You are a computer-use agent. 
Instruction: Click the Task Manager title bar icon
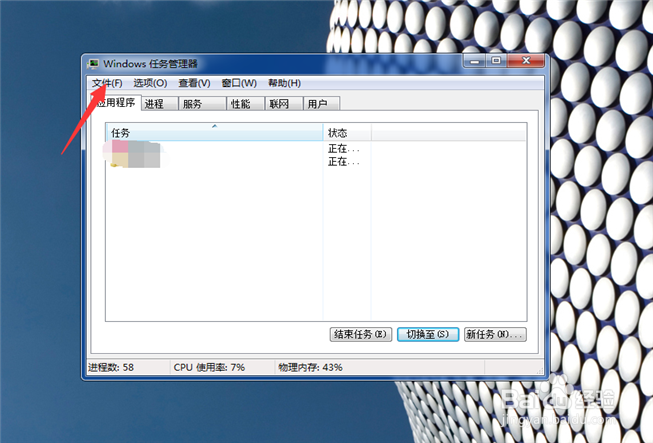(93, 64)
